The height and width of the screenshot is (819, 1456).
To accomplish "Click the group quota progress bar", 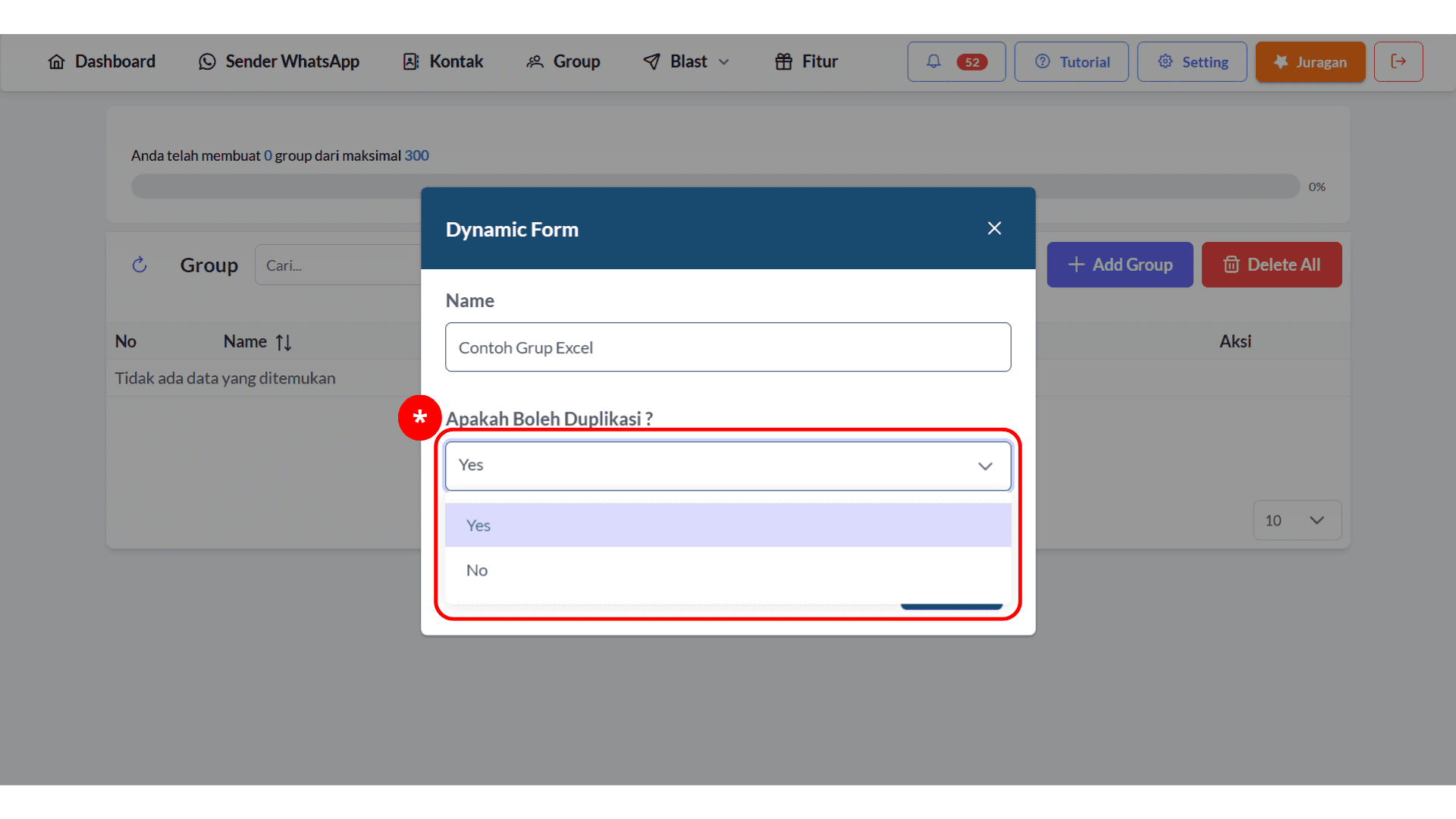I will click(x=715, y=187).
